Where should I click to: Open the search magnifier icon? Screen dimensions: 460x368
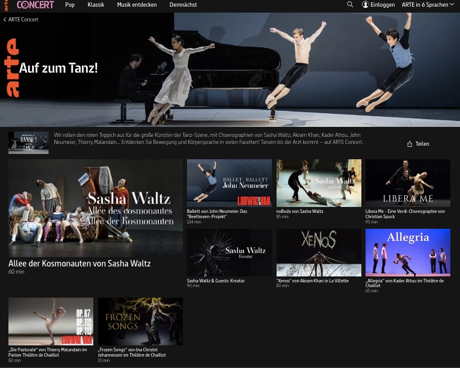(350, 5)
